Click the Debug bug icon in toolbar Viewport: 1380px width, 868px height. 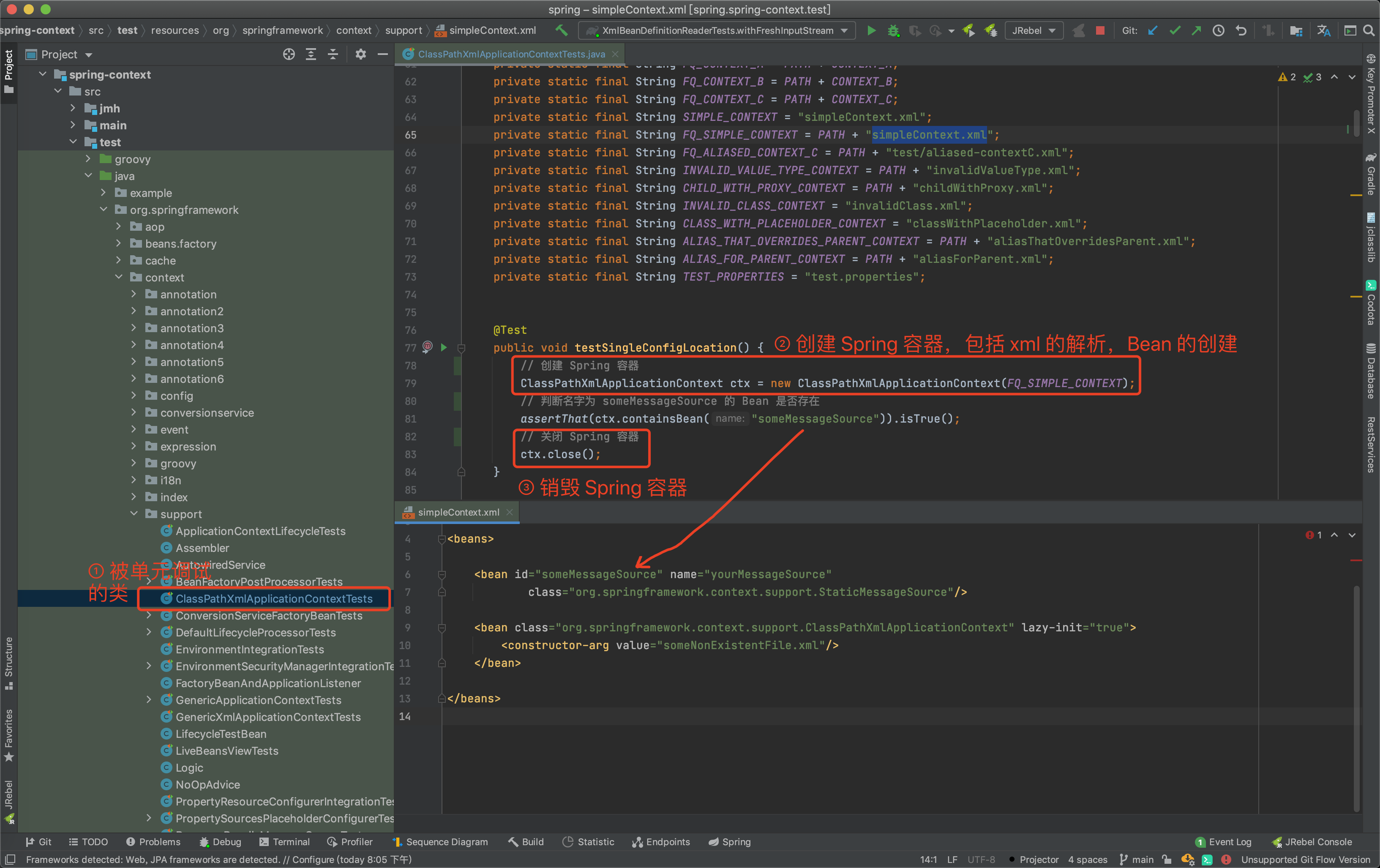click(893, 30)
